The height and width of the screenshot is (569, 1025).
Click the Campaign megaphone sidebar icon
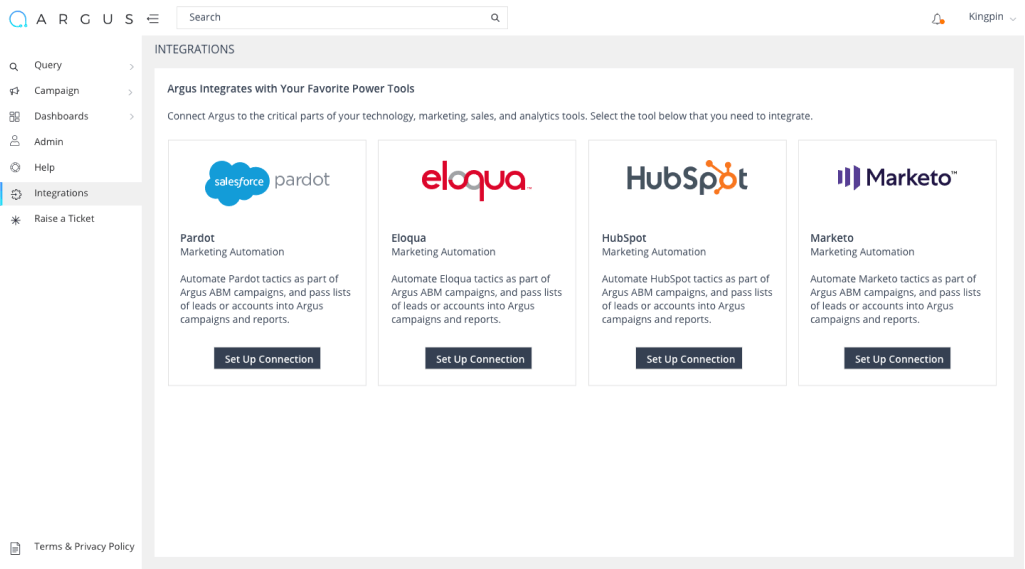(14, 91)
